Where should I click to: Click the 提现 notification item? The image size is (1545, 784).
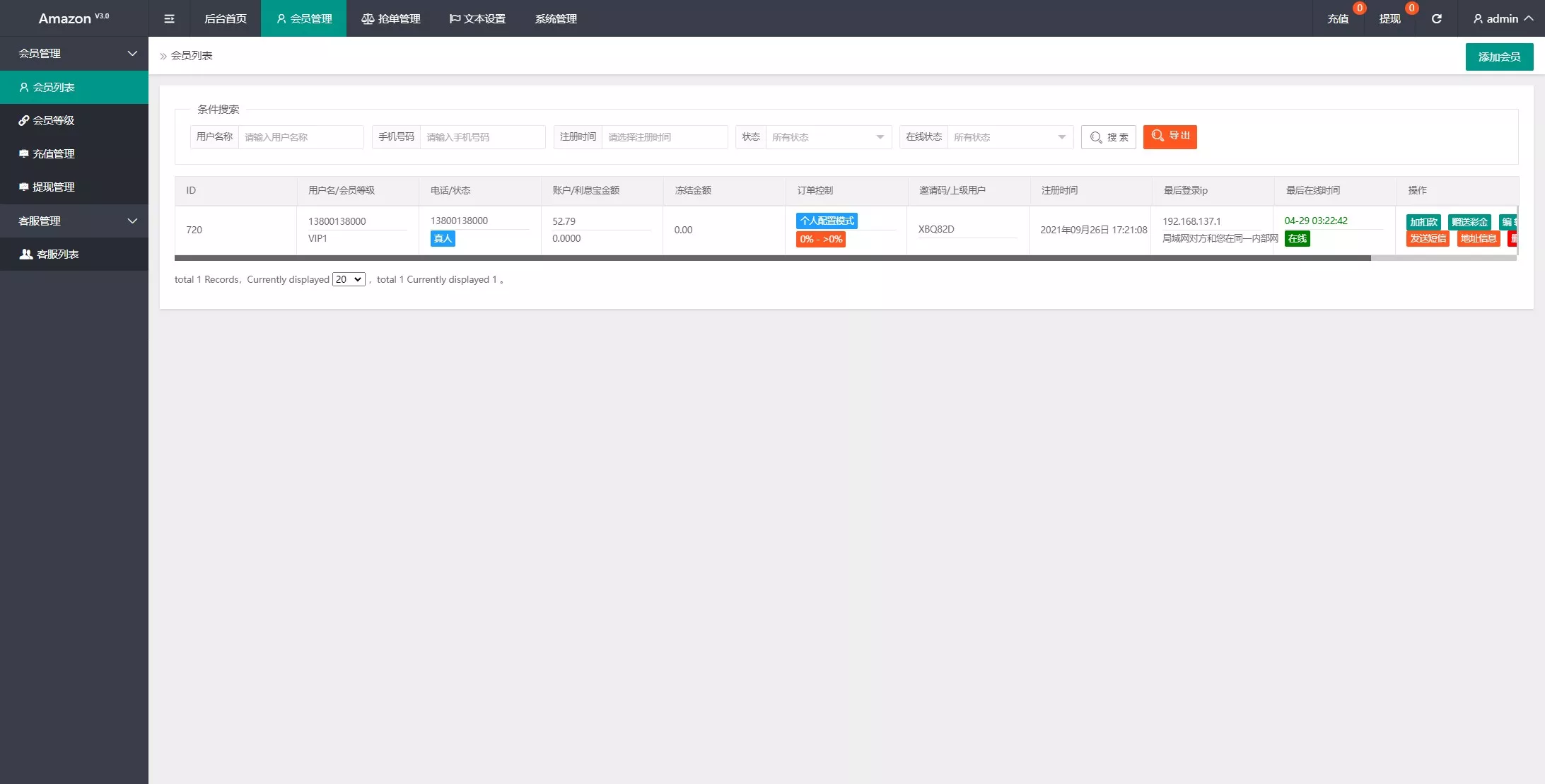point(1389,18)
